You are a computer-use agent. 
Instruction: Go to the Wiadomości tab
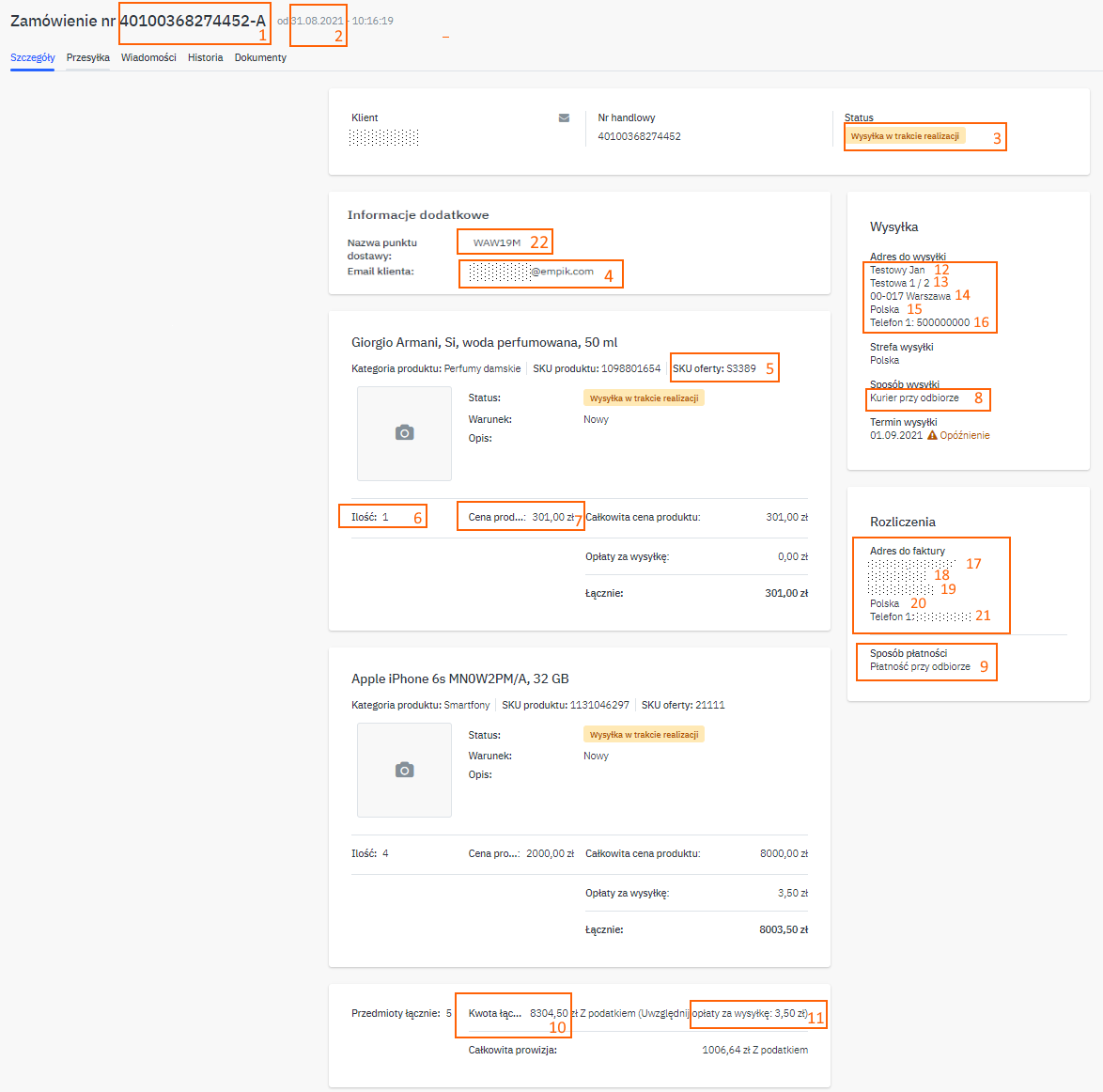coord(148,58)
